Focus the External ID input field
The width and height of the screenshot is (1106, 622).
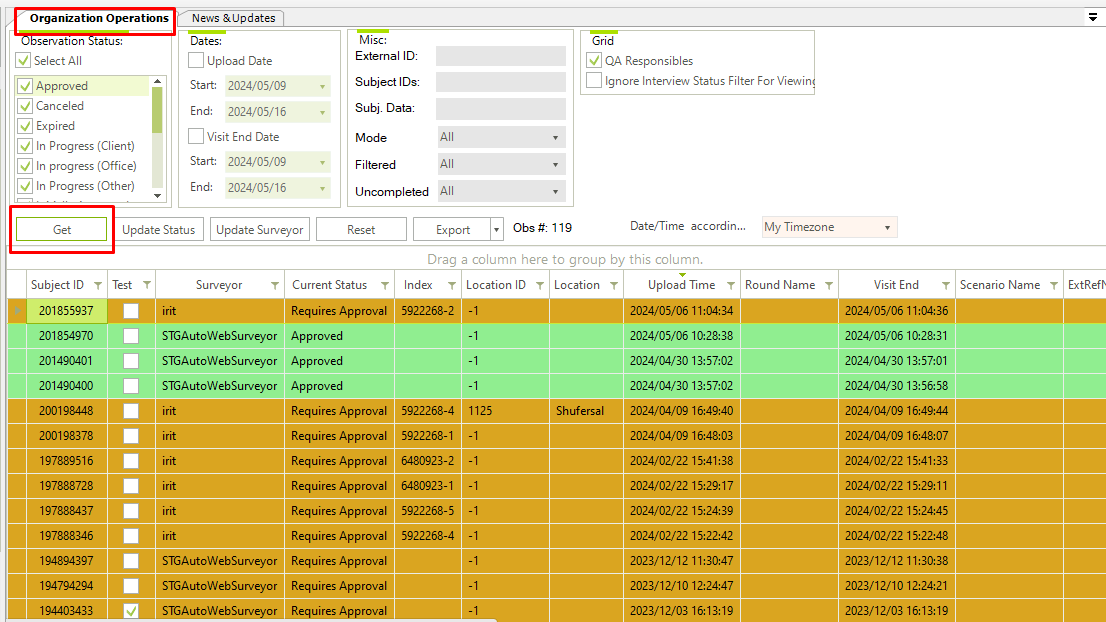click(x=501, y=56)
